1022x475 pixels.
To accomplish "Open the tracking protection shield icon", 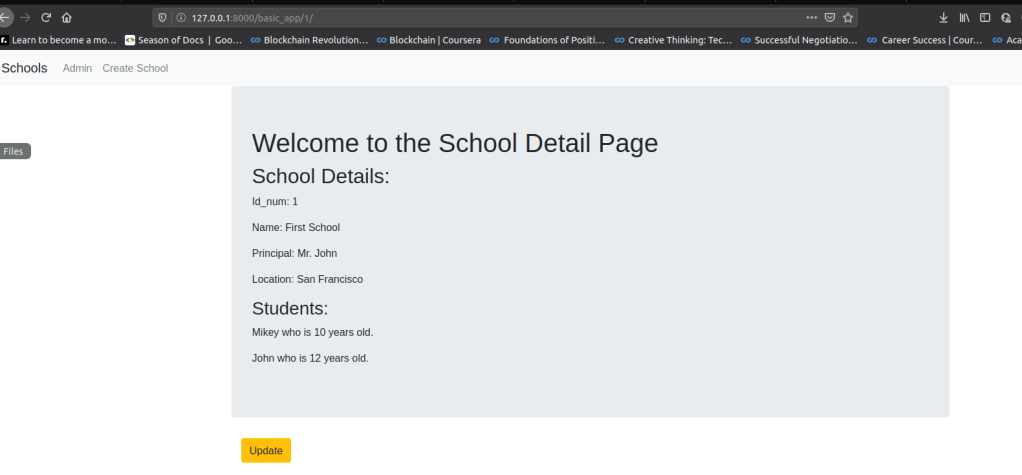I will [163, 17].
